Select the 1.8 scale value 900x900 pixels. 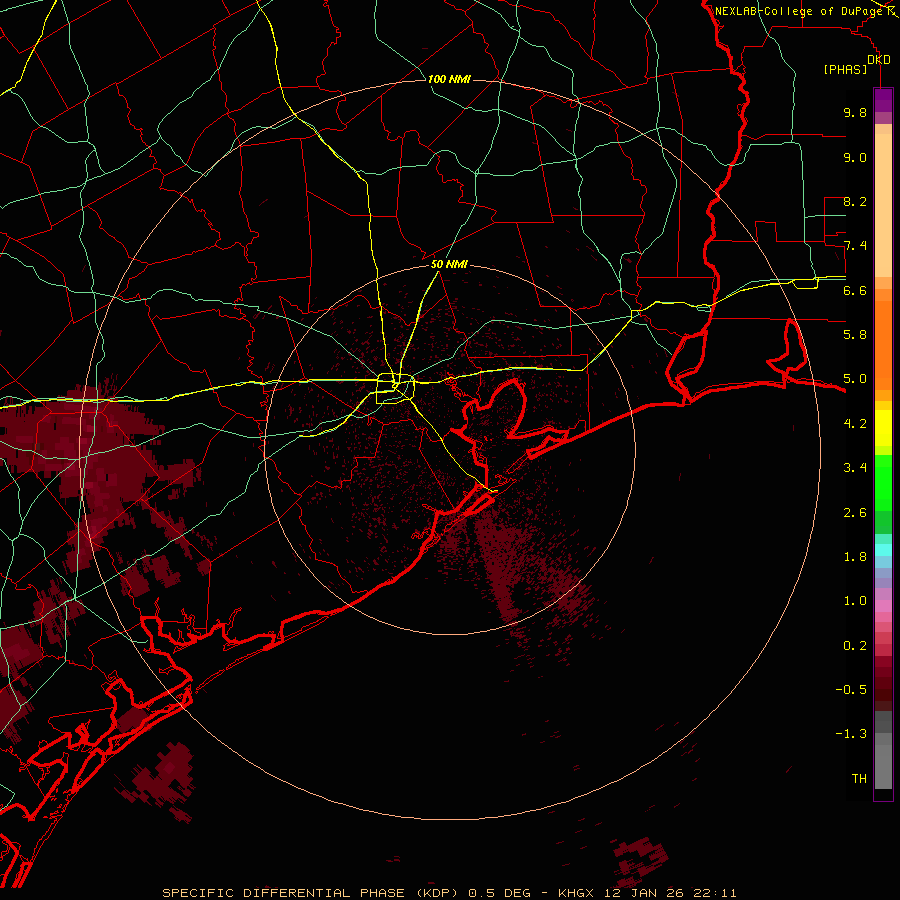click(855, 557)
